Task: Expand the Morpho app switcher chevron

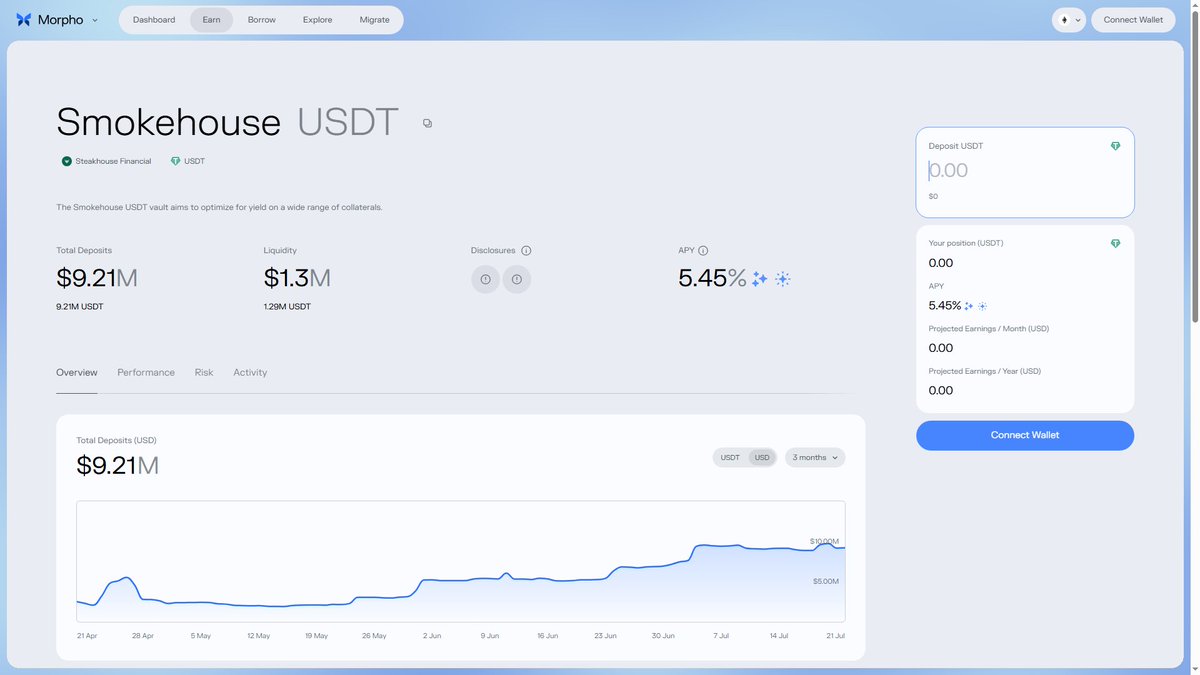Action: pyautogui.click(x=95, y=20)
